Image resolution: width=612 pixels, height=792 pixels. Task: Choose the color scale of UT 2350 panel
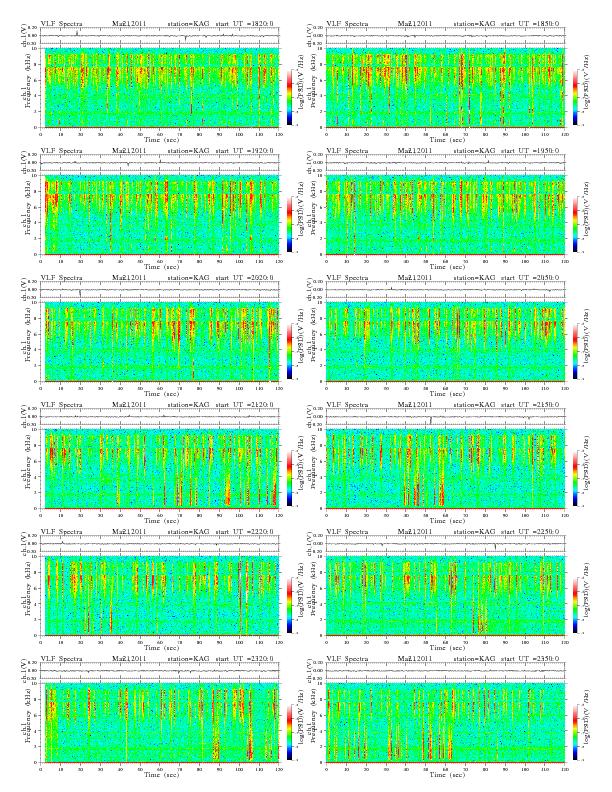[x=576, y=733]
